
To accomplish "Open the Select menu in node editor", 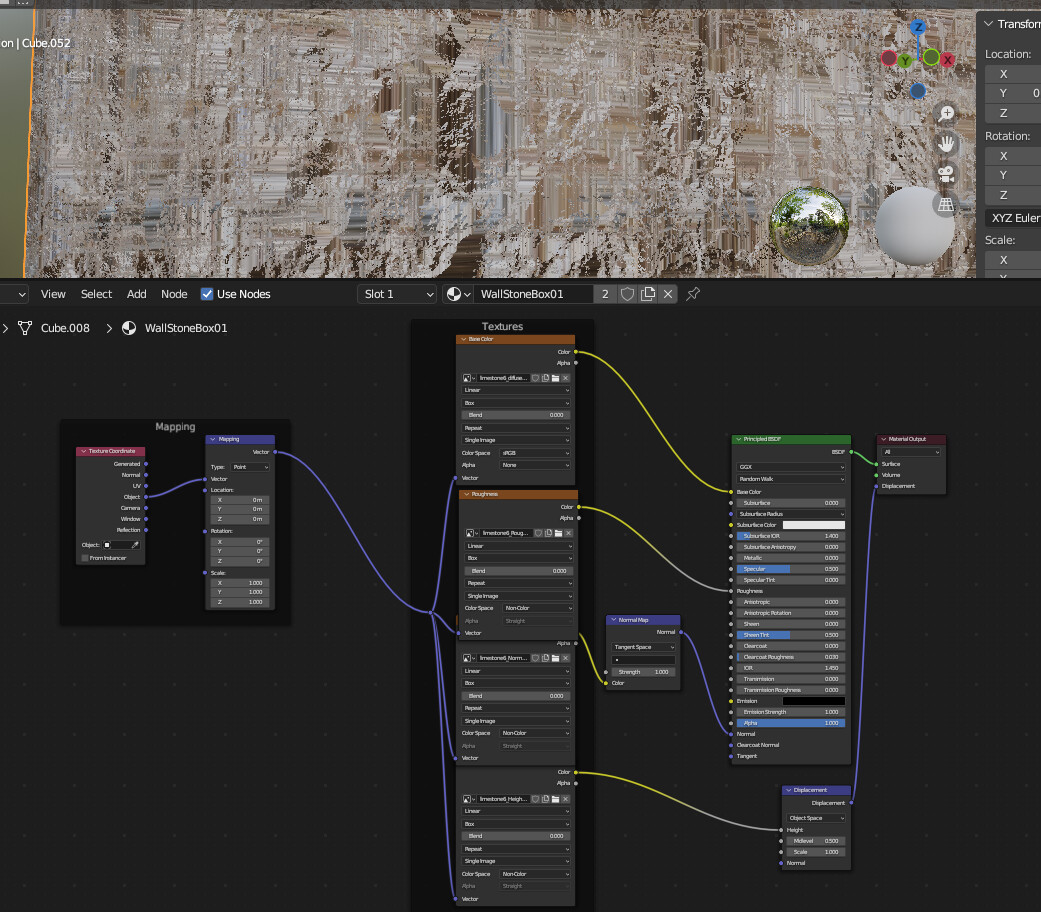I will [96, 294].
